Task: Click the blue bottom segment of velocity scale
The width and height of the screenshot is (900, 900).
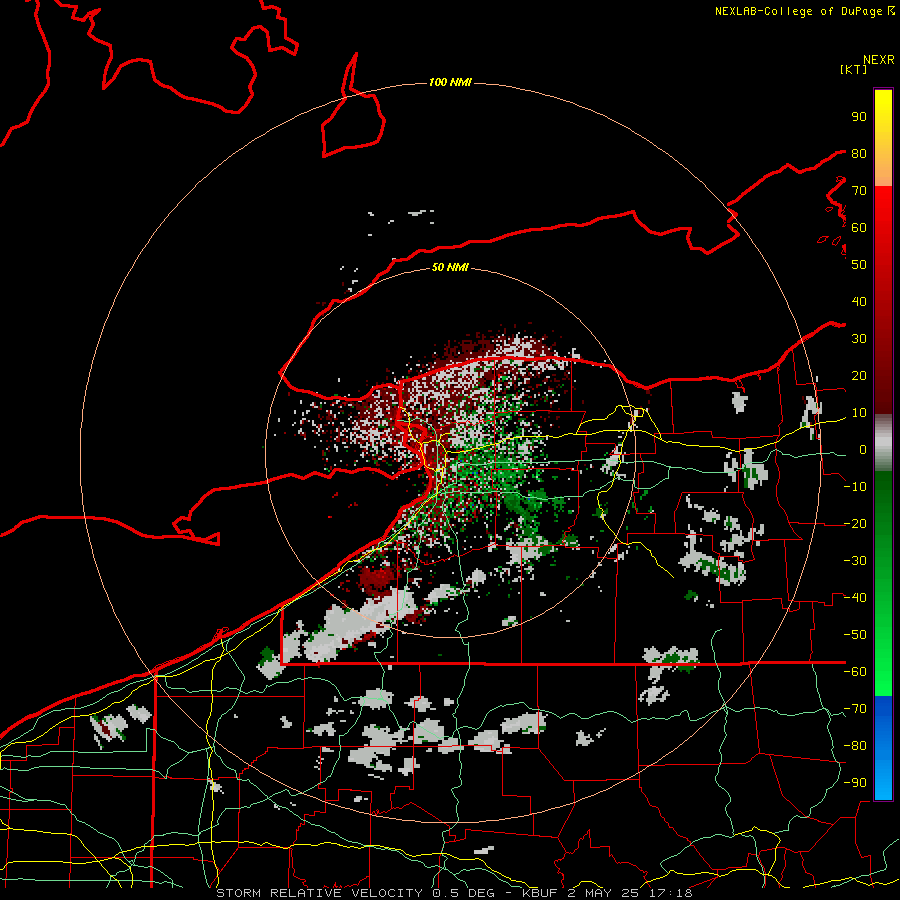Action: (x=883, y=748)
